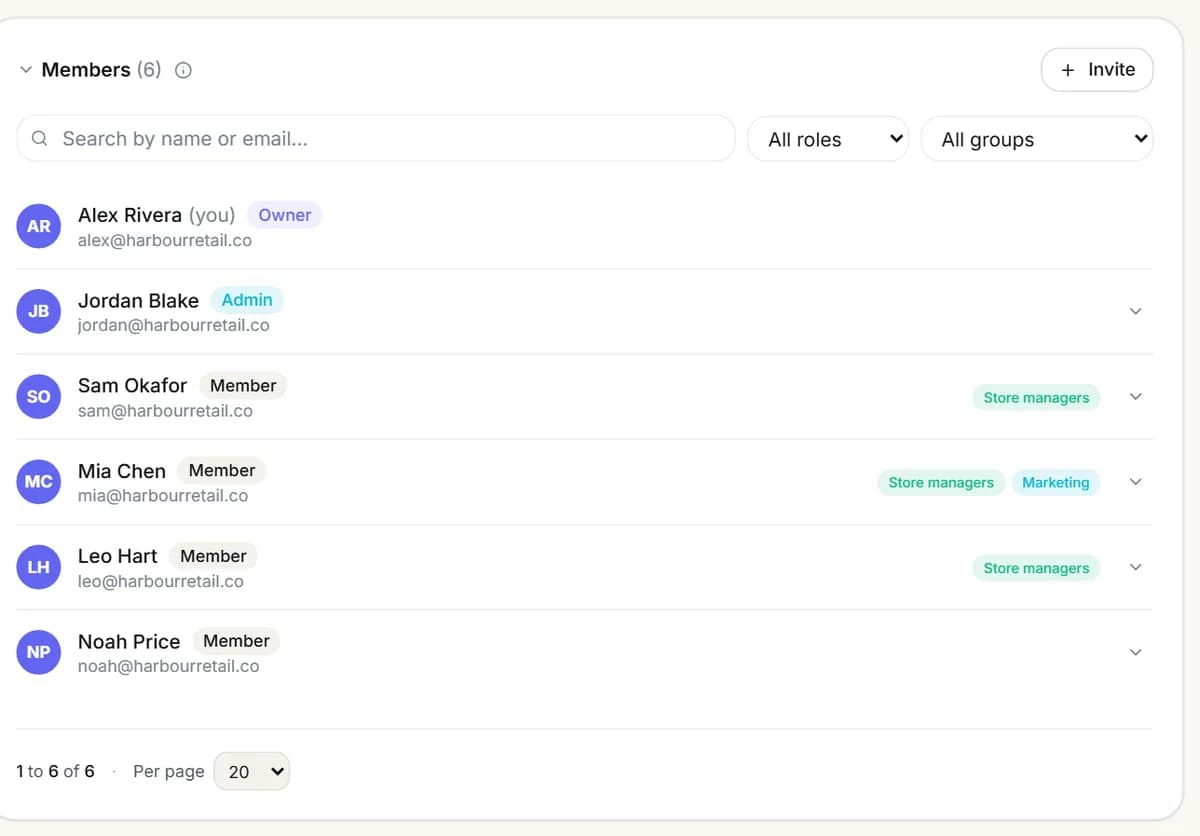The image size is (1200, 836).
Task: Click the Admin badge for Jordan Blake
Action: point(247,300)
